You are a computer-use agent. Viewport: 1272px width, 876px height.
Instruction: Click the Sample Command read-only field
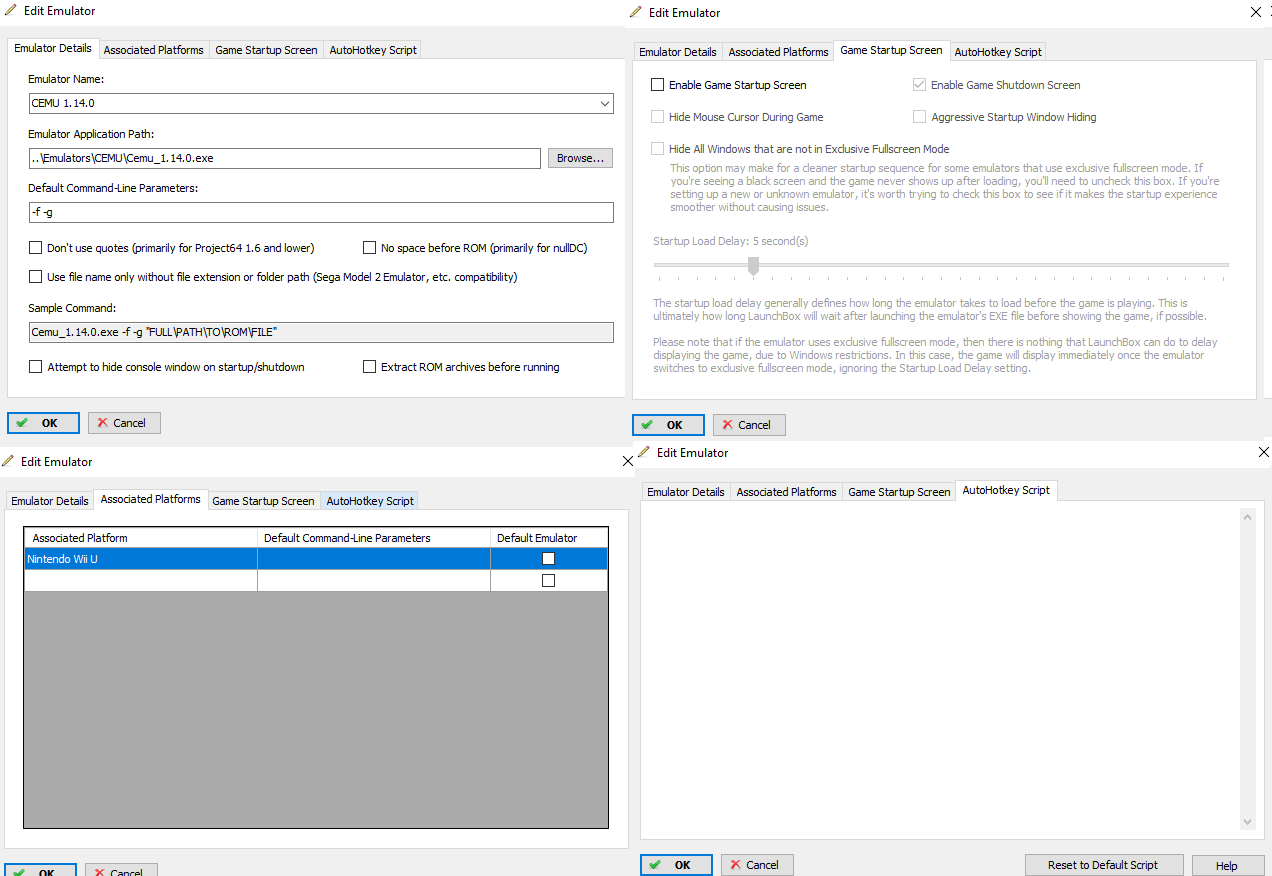(321, 332)
